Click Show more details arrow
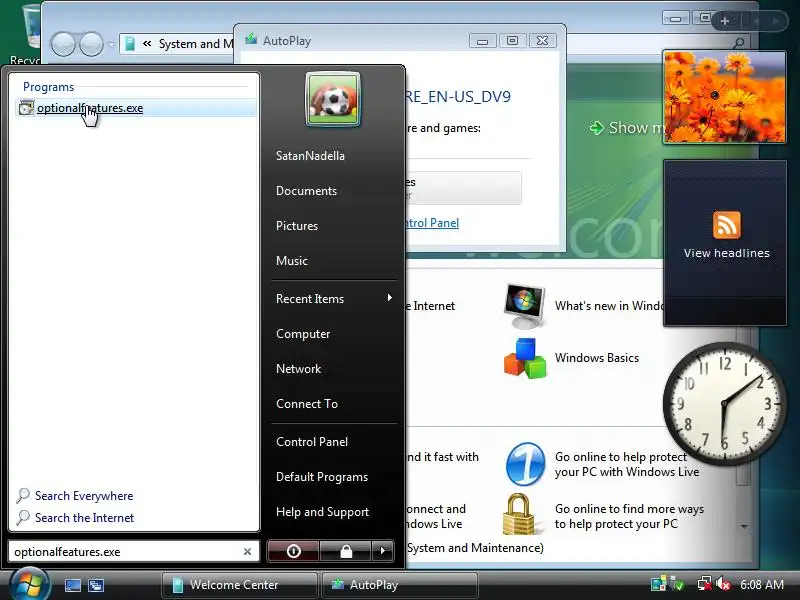The image size is (800, 600). tap(596, 128)
